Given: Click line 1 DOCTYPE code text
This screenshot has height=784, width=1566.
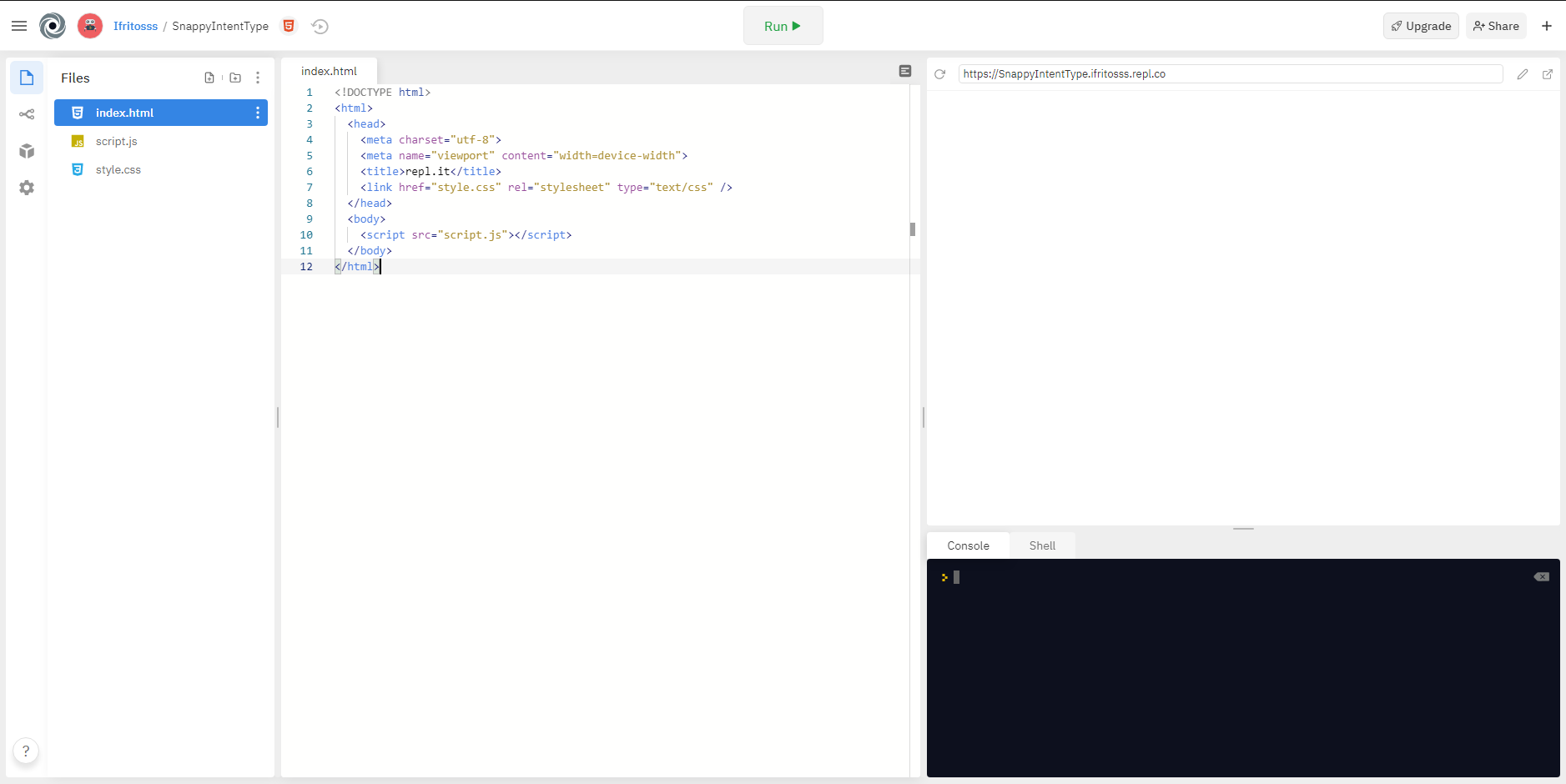Looking at the screenshot, I should point(382,93).
